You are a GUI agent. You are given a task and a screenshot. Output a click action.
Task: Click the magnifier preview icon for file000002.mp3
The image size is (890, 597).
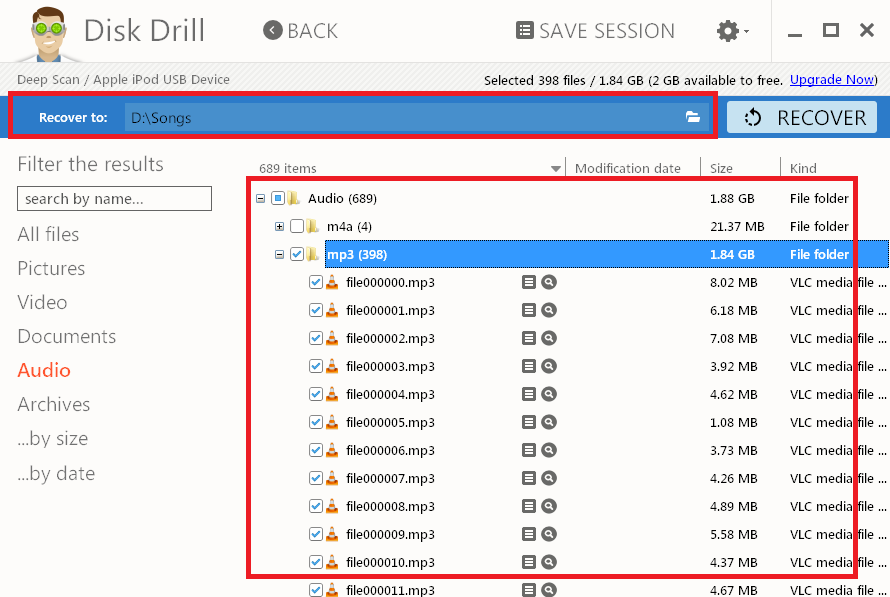point(548,339)
